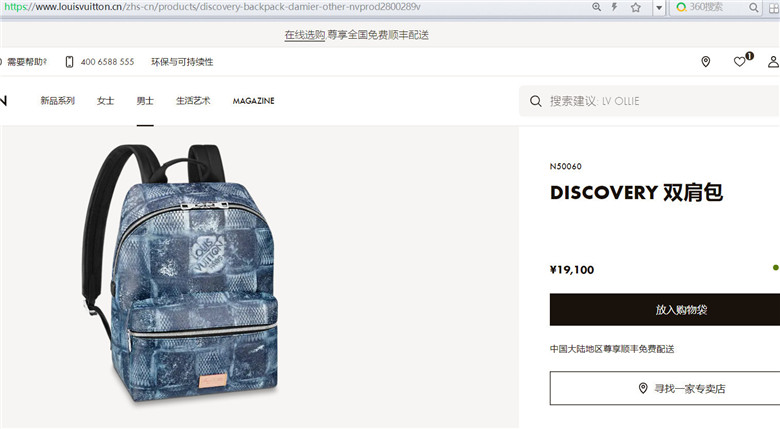This screenshot has height=429, width=780.
Task: Click the lightning speed-mode icon
Action: point(614,7)
